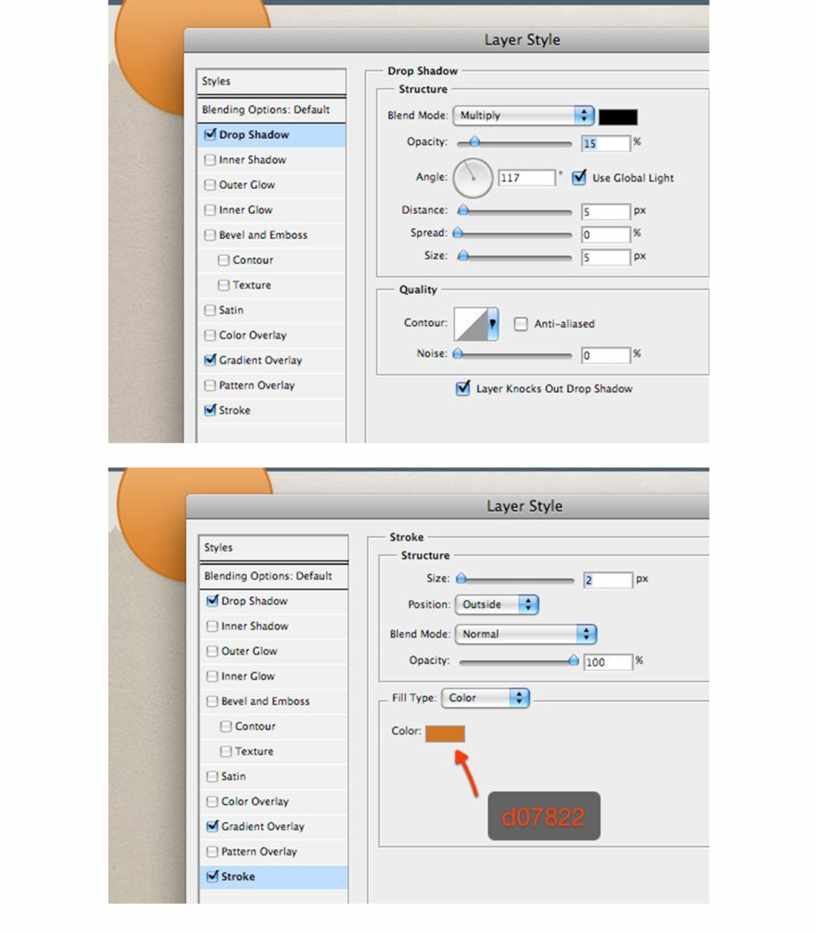This screenshot has width=816, height=933.
Task: Uncheck Drop Shadow in the top dialog
Action: 210,134
